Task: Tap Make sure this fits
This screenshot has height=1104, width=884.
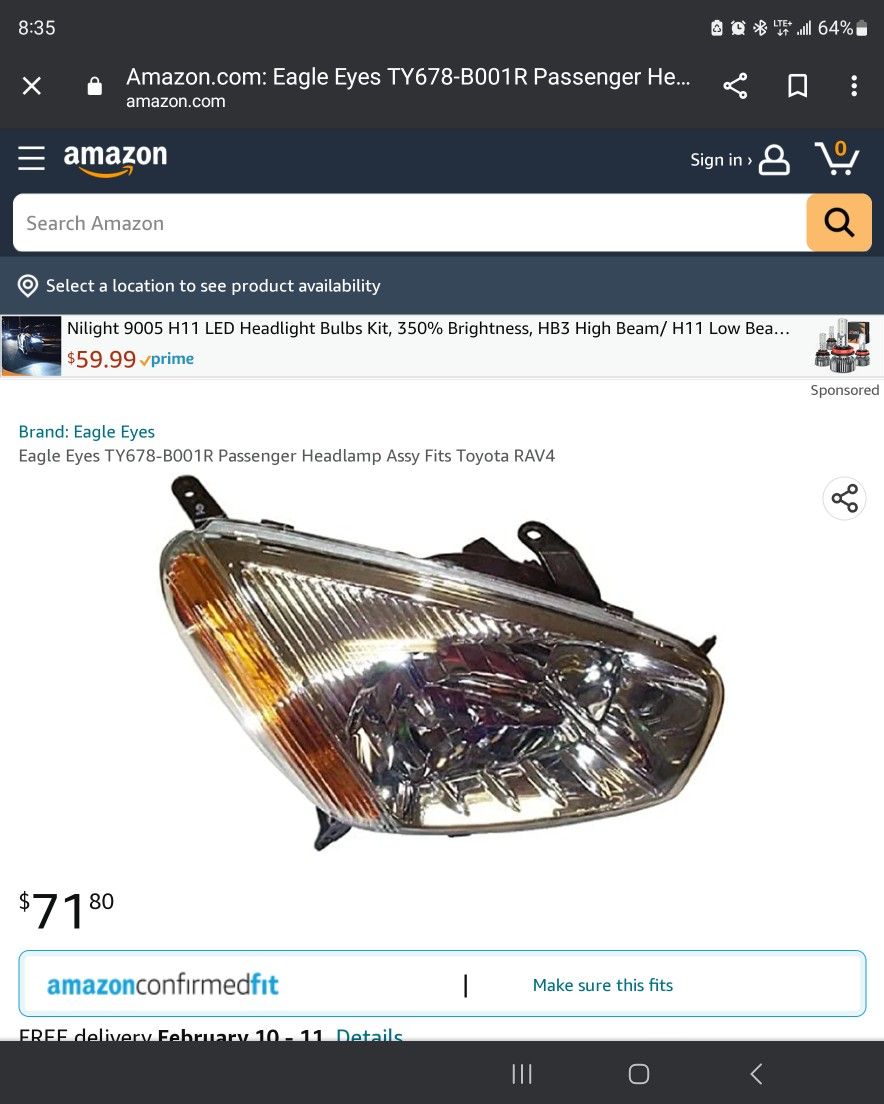Action: (x=602, y=985)
